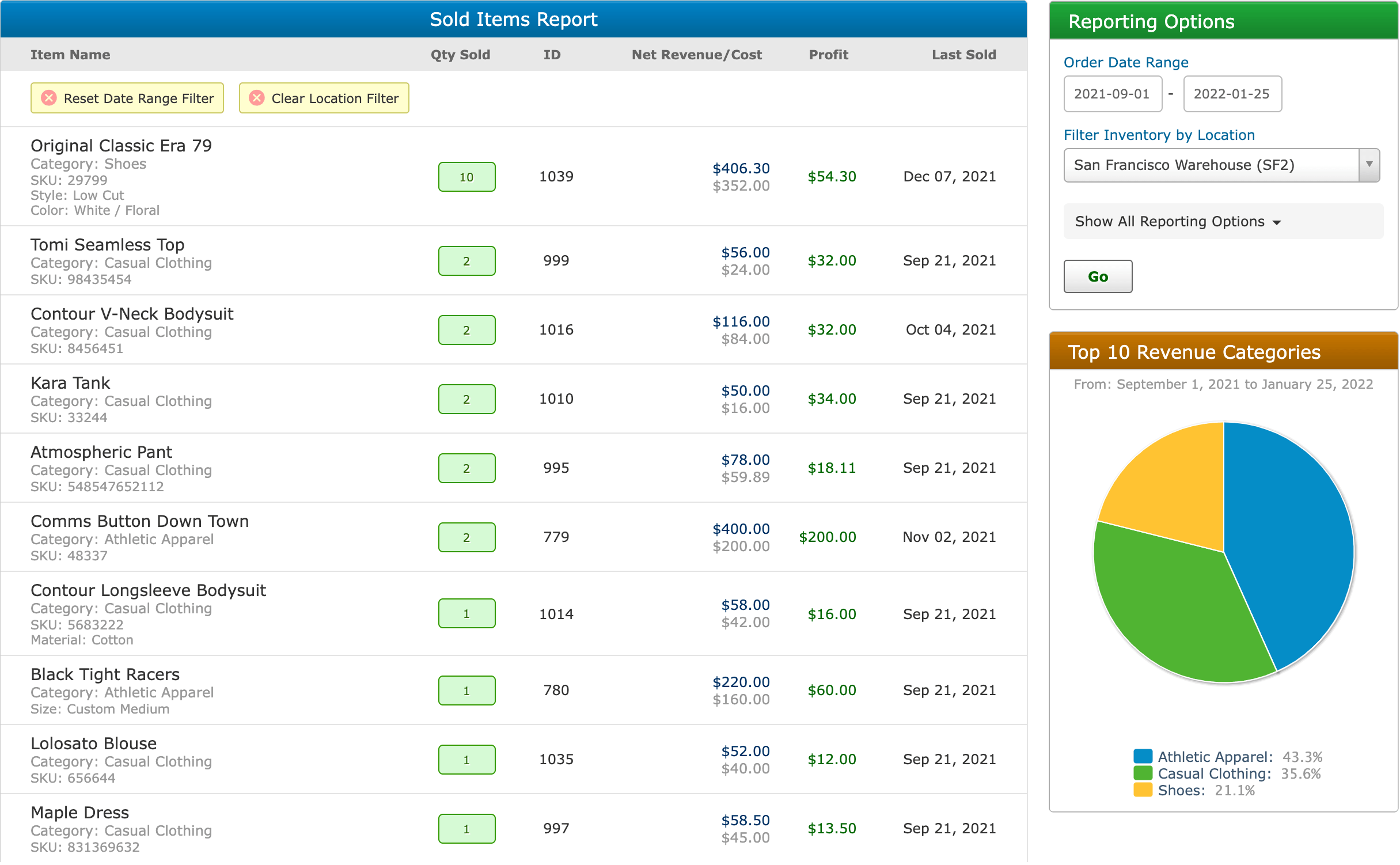The width and height of the screenshot is (1400, 865).
Task: Open the location filter dropdown arrow
Action: (x=1369, y=165)
